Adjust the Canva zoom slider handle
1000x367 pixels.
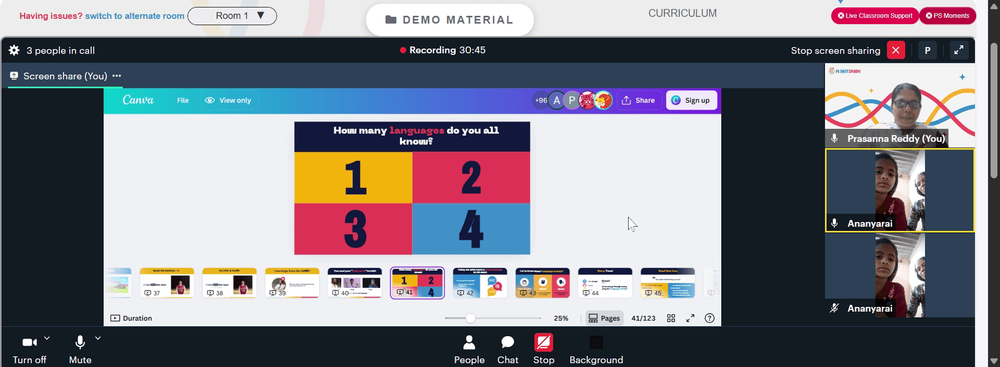click(x=470, y=318)
